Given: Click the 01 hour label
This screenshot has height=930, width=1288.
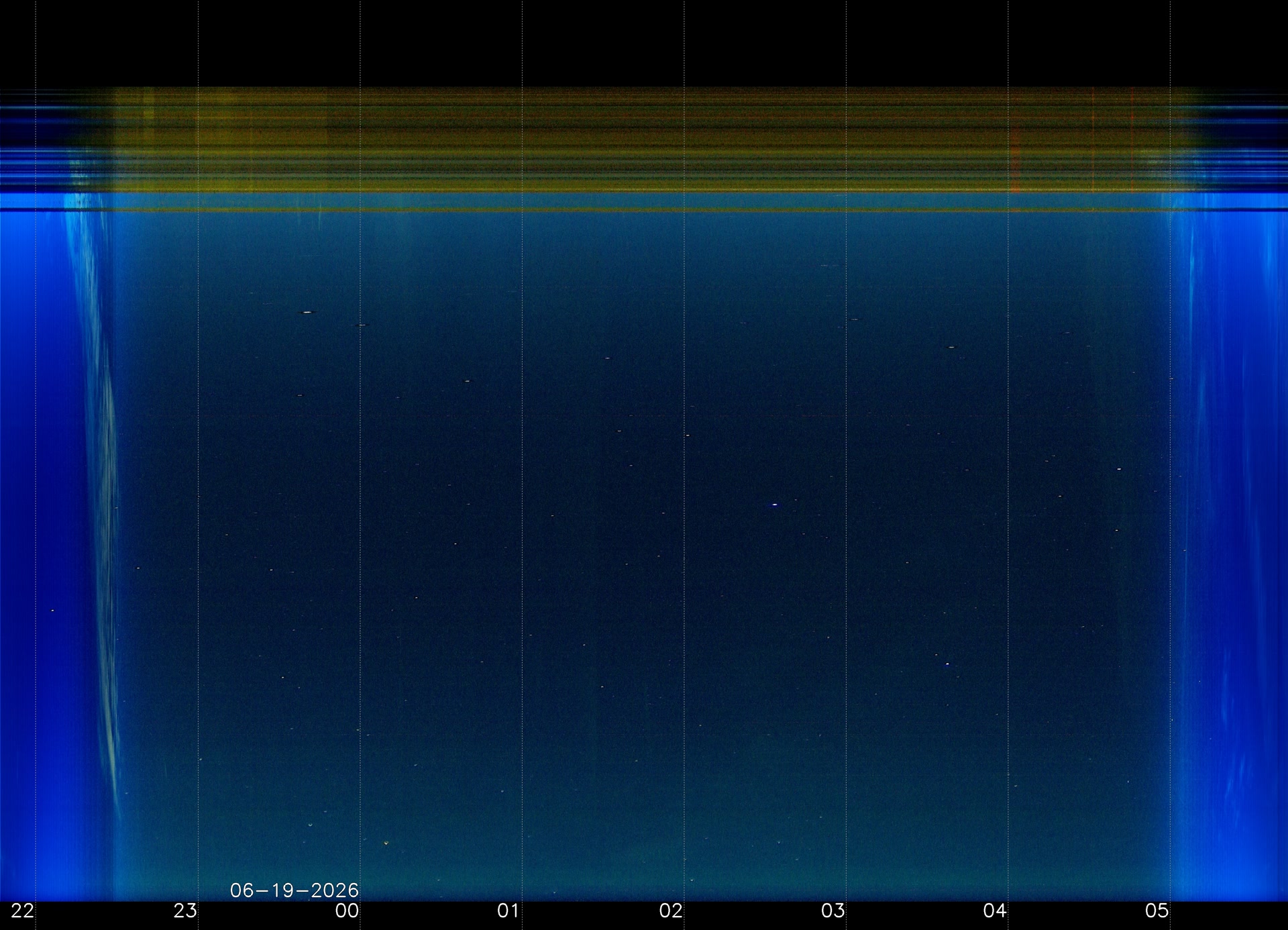Looking at the screenshot, I should (508, 911).
